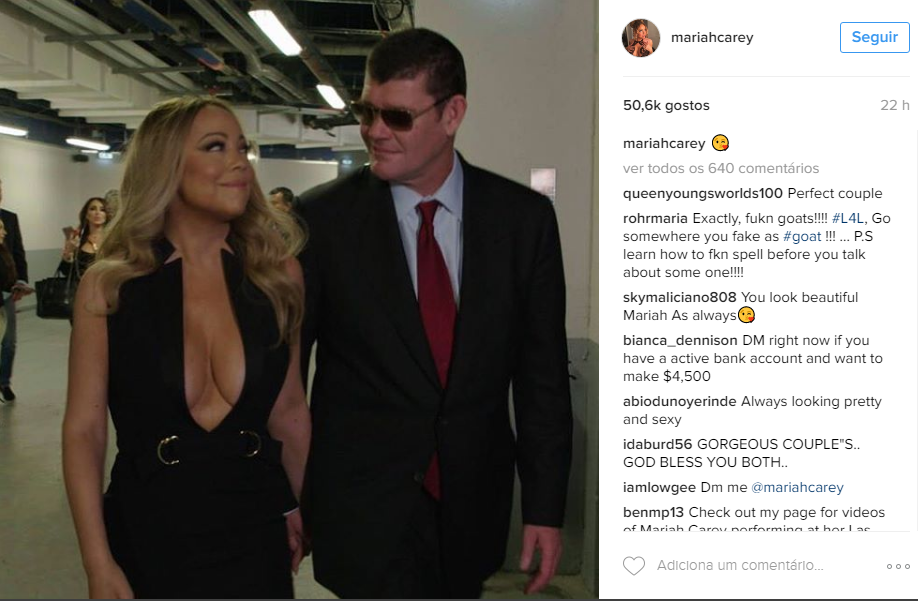Open the 22 h post timestamp
The height and width of the screenshot is (601, 918).
click(895, 105)
